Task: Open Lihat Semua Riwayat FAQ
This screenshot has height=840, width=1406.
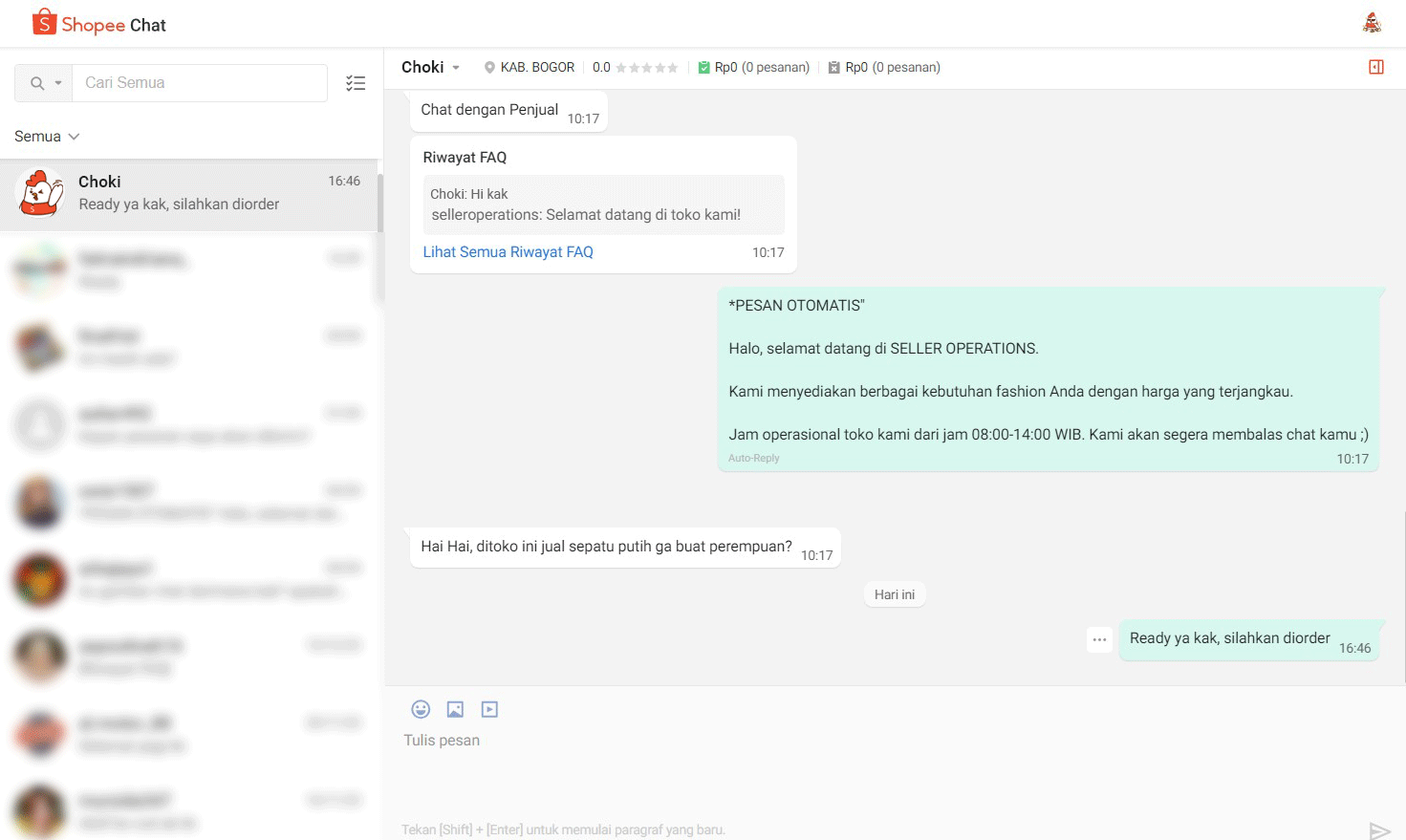Action: click(x=508, y=251)
